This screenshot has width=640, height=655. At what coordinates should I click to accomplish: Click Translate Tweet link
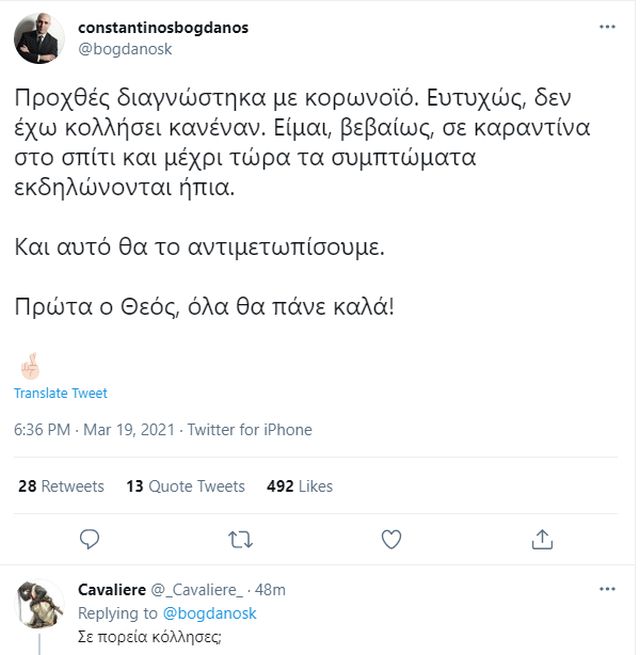click(60, 393)
